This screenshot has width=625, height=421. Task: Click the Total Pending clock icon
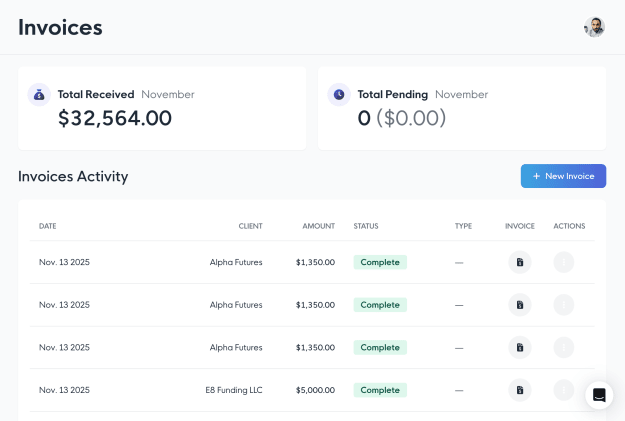coord(339,94)
